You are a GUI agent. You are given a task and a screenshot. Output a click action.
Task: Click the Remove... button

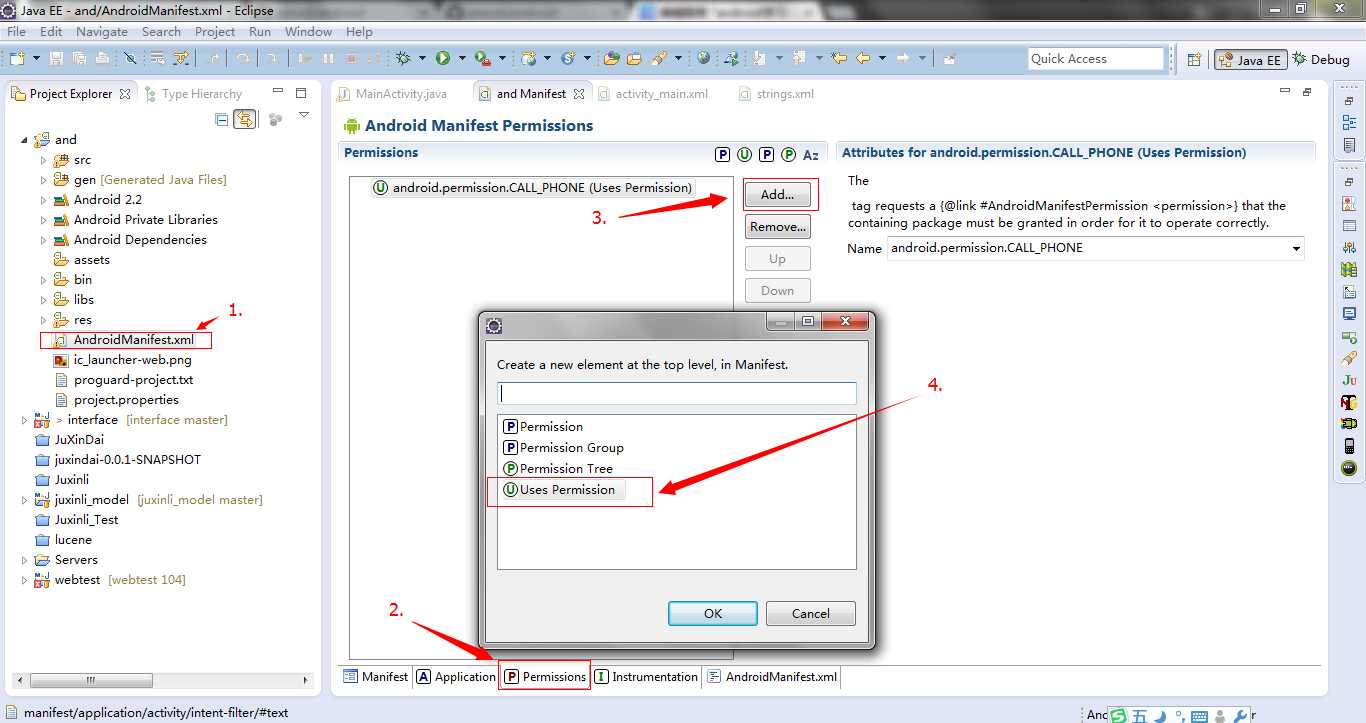[x=778, y=227]
